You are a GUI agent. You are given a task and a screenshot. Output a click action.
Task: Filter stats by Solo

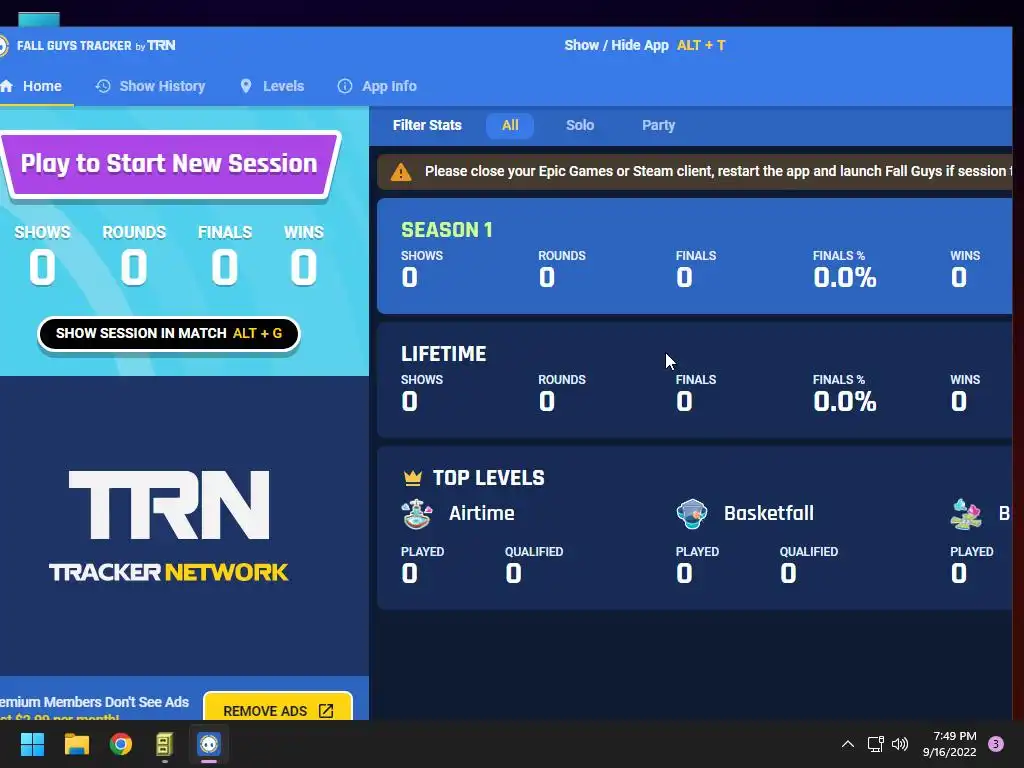(580, 125)
